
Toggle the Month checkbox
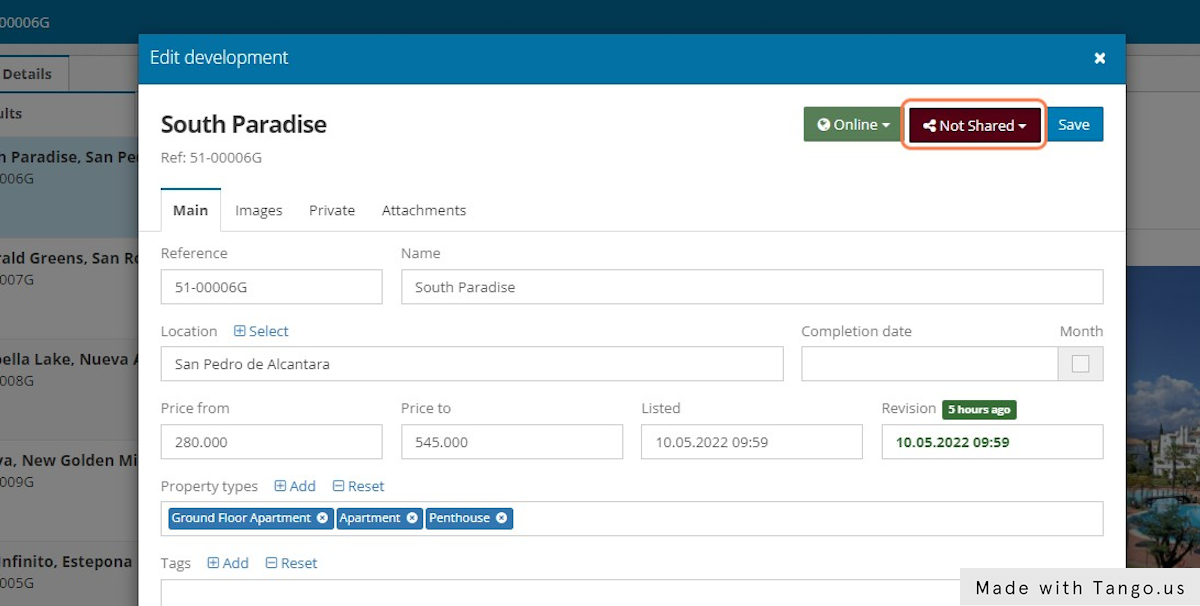click(1080, 364)
